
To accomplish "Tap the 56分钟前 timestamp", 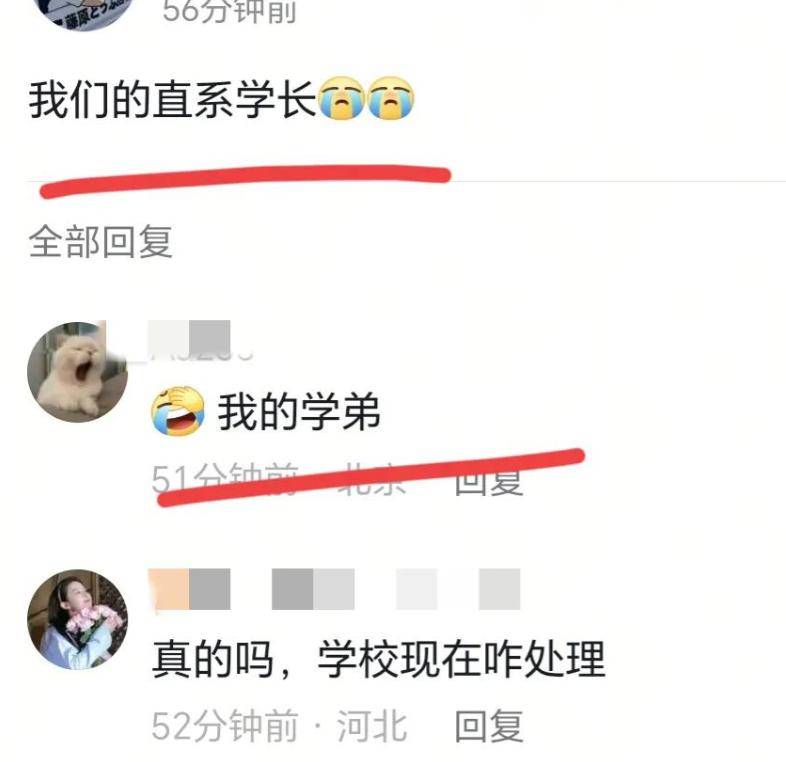I will [x=230, y=12].
